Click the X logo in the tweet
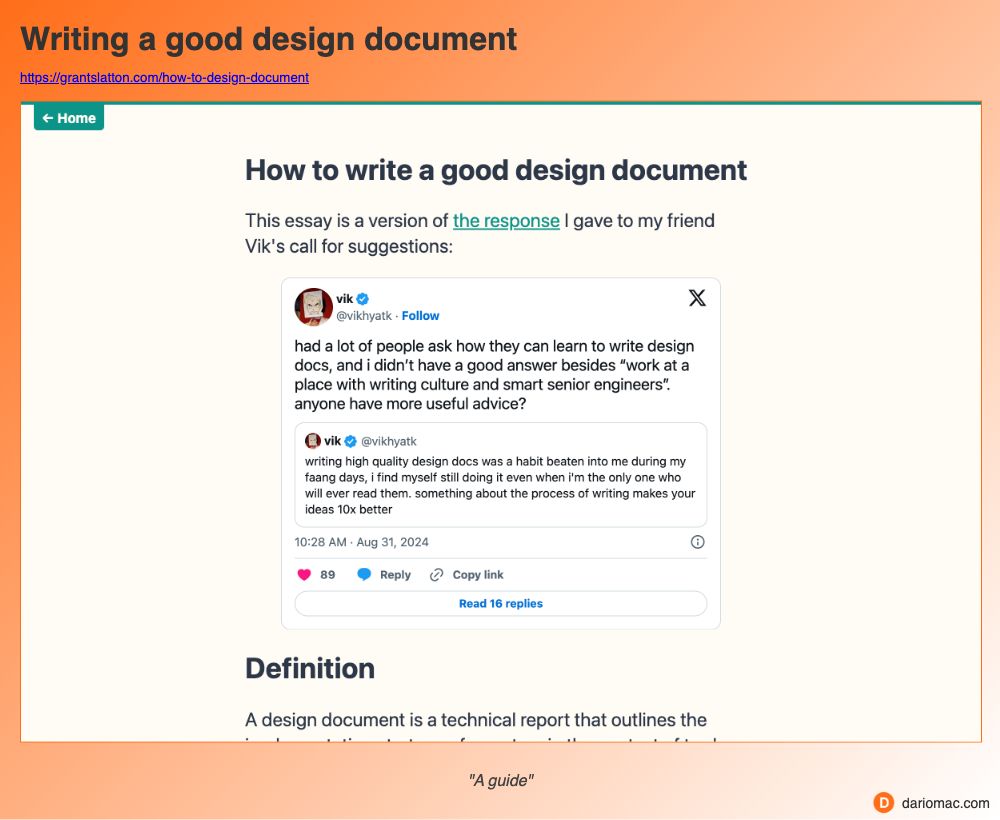1000x820 pixels. (x=697, y=298)
